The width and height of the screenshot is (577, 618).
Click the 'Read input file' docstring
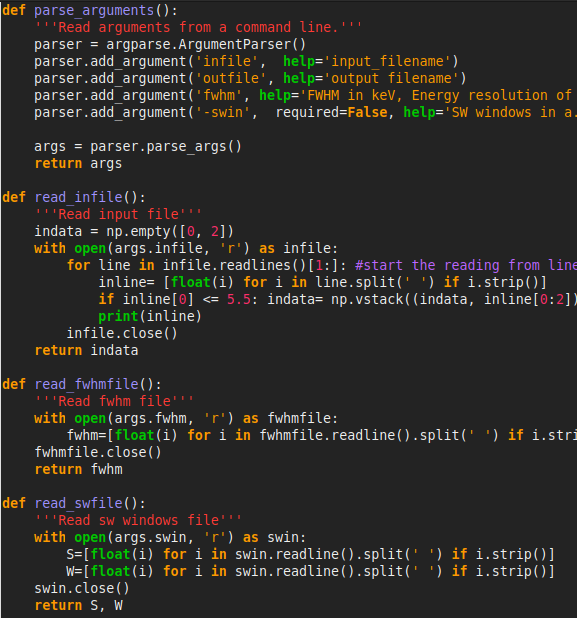click(118, 214)
